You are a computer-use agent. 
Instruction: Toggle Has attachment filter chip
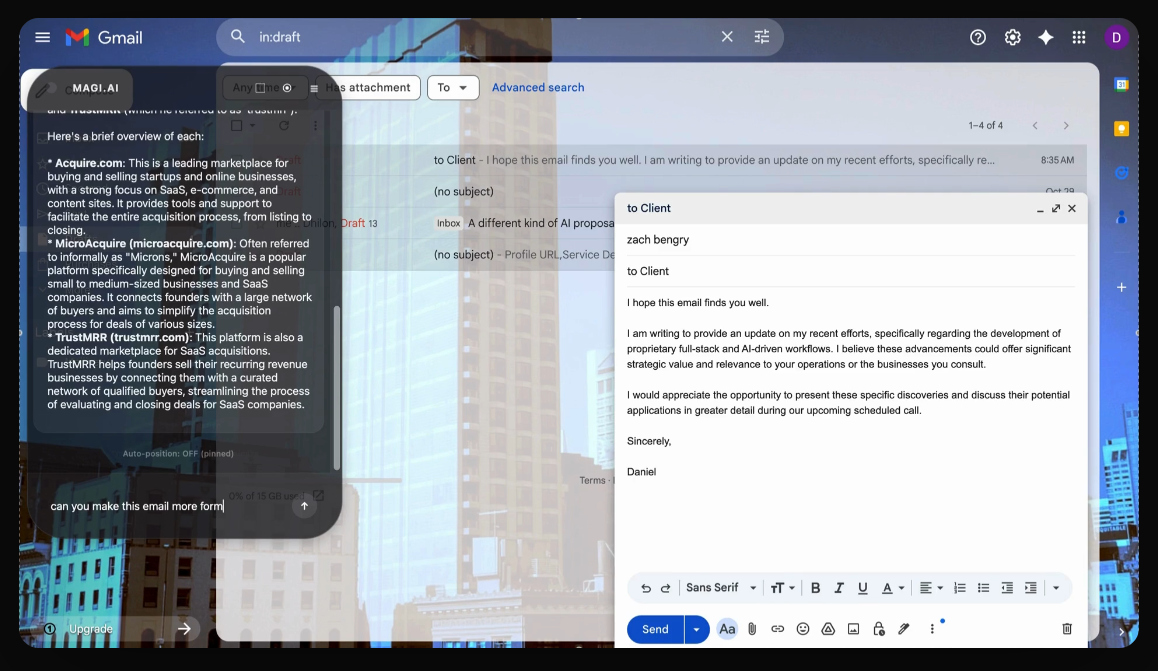[367, 87]
